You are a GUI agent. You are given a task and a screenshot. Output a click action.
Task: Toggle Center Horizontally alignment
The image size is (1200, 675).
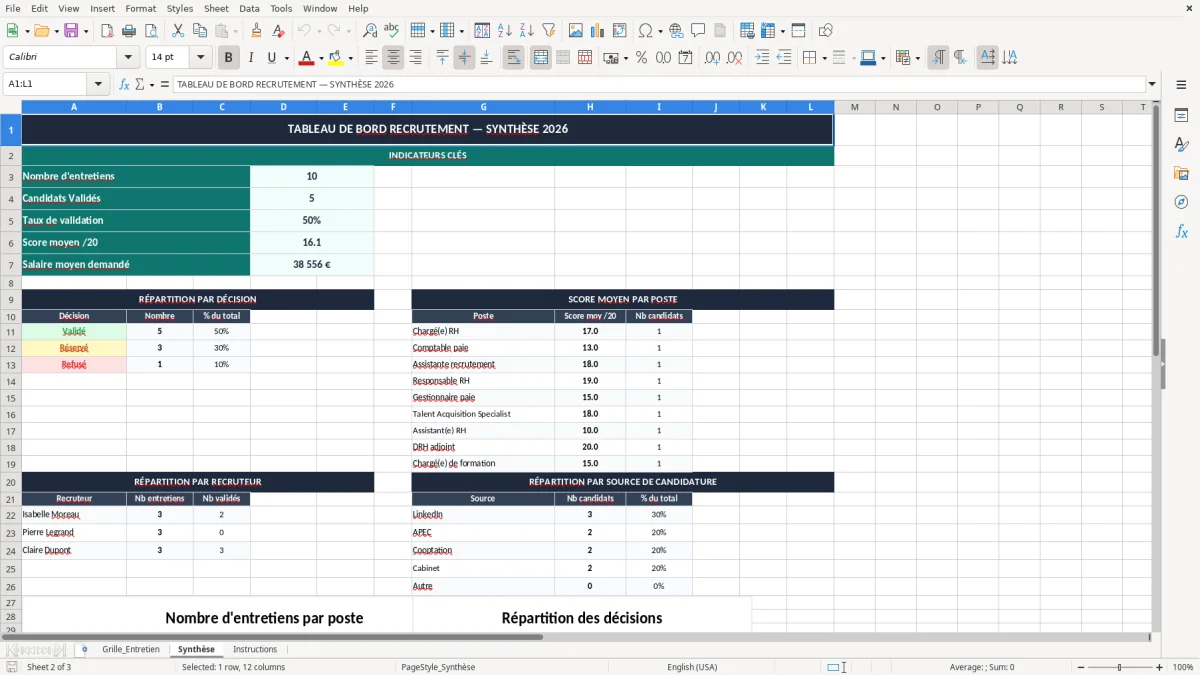tap(394, 58)
